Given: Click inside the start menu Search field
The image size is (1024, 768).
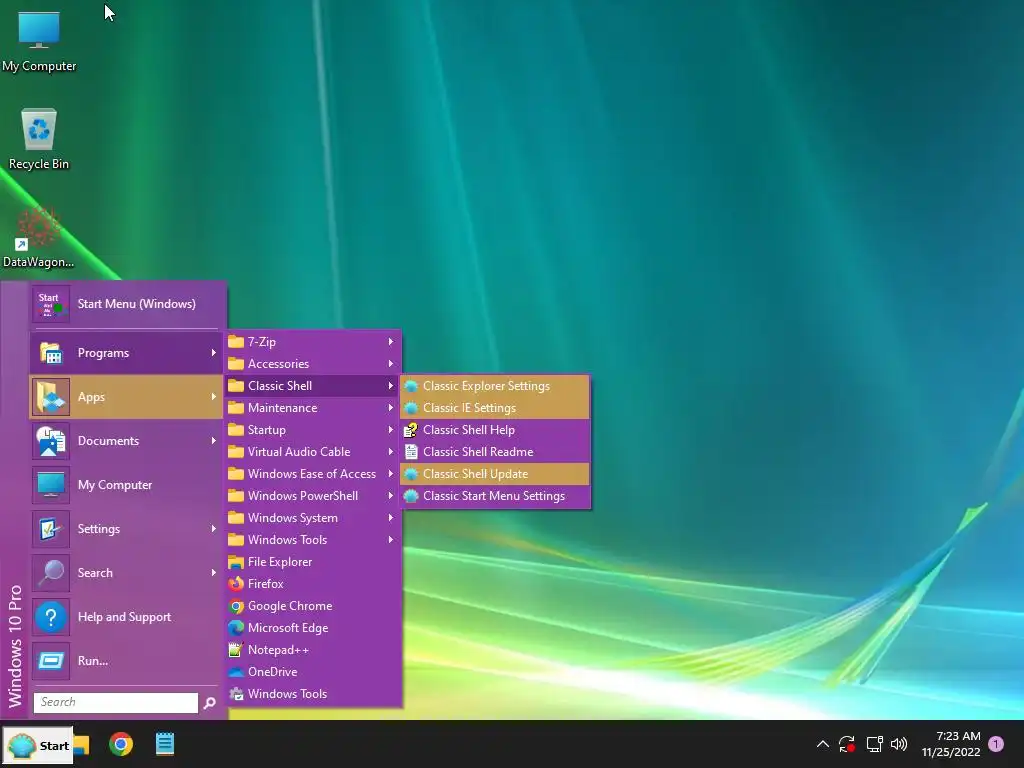Looking at the screenshot, I should pyautogui.click(x=116, y=703).
